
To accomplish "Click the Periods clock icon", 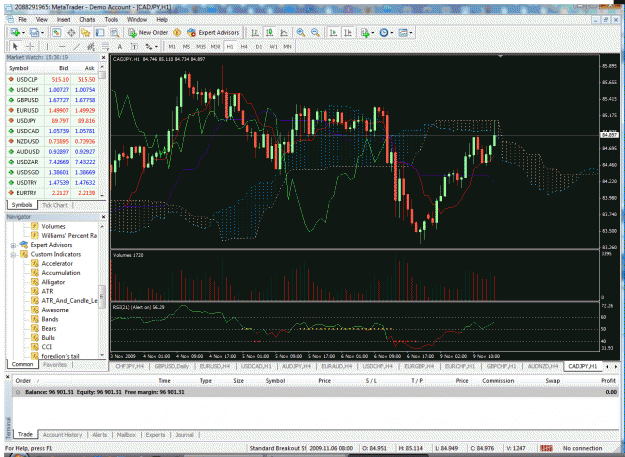I will click(384, 33).
